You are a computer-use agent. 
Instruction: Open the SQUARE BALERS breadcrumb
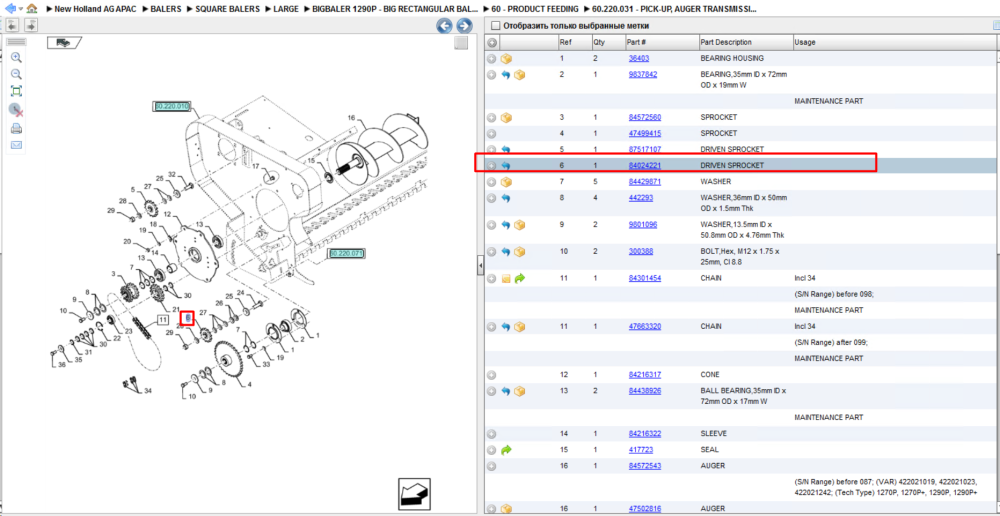(228, 10)
